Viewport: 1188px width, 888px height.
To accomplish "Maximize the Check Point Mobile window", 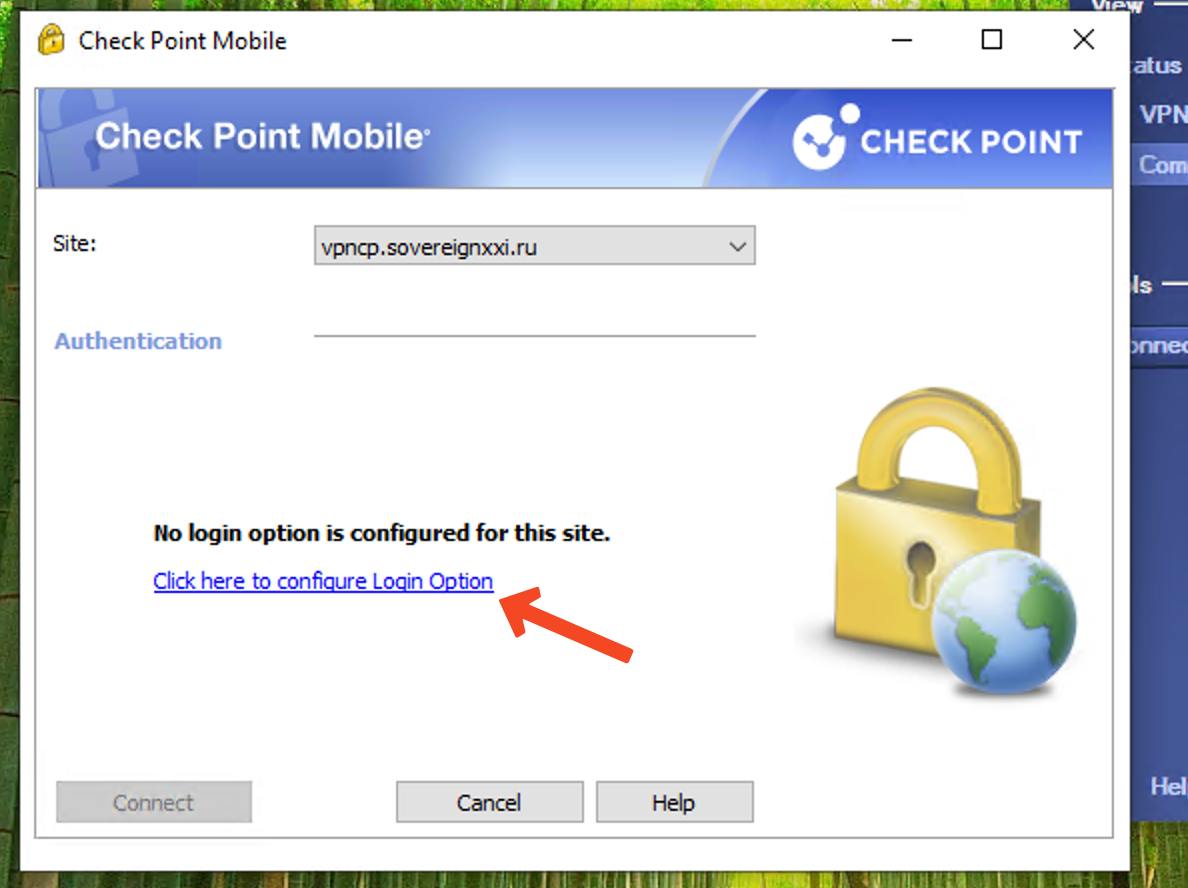I will (992, 39).
